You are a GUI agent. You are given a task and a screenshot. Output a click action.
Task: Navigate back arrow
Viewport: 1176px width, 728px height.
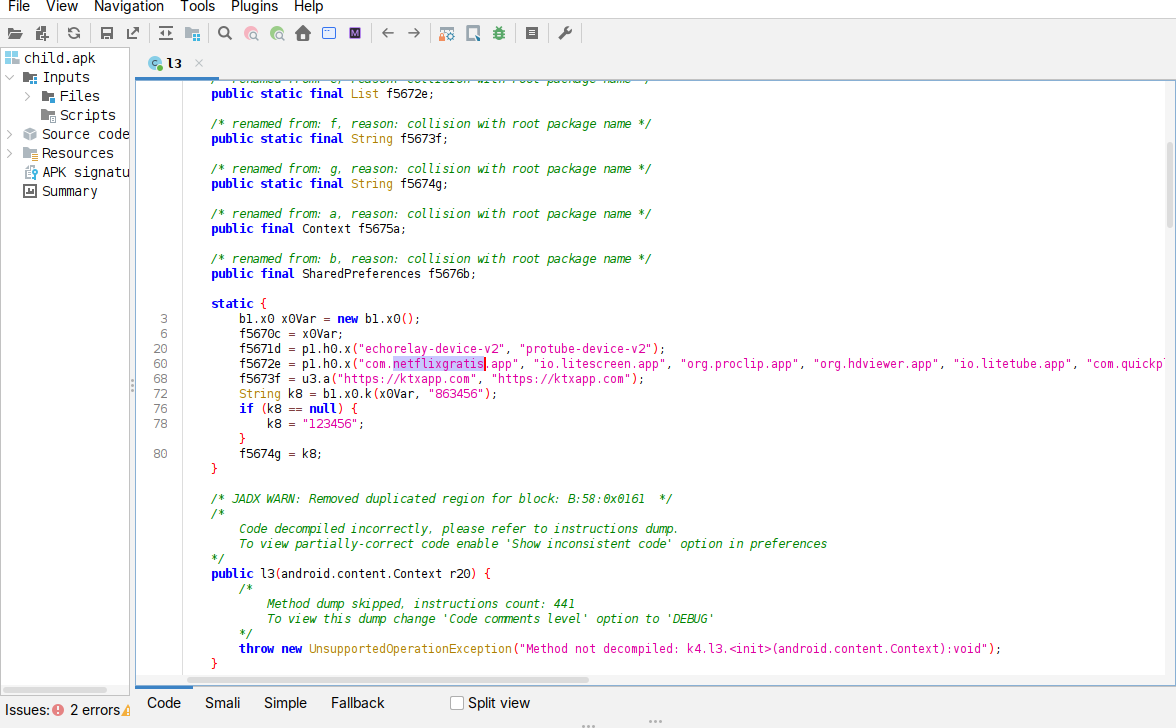tap(388, 33)
